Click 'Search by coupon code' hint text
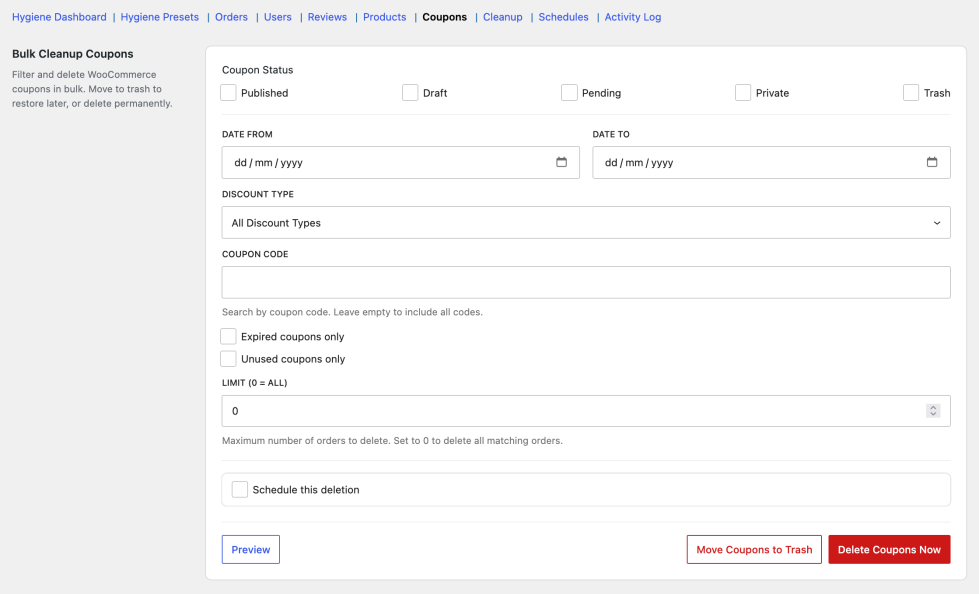Image resolution: width=979 pixels, height=594 pixels. click(x=352, y=312)
